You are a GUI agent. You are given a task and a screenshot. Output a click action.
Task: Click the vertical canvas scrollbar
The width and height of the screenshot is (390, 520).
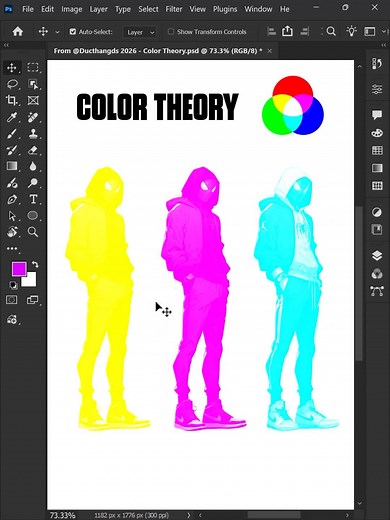point(359,283)
